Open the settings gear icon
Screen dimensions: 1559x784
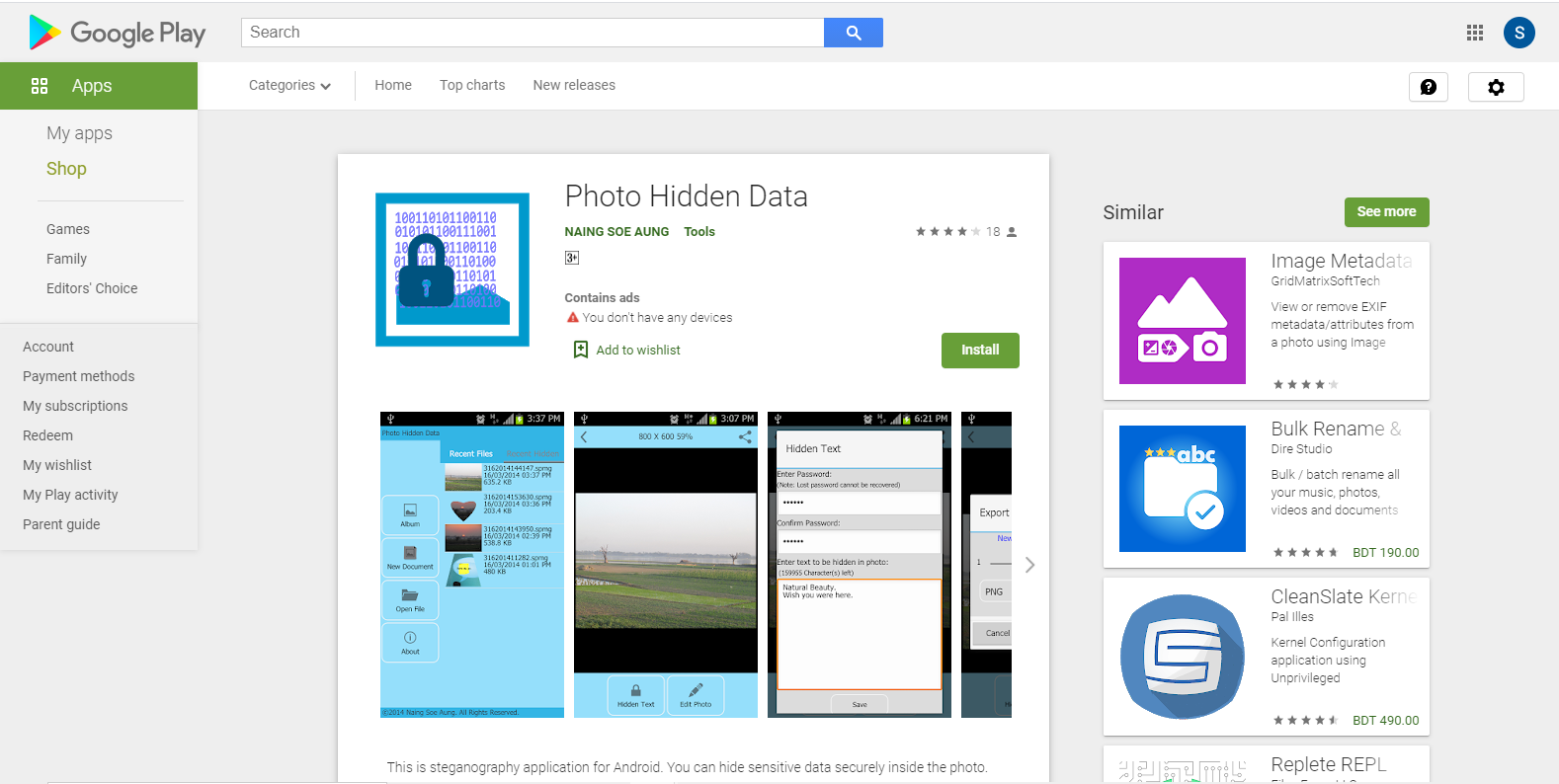click(1496, 87)
